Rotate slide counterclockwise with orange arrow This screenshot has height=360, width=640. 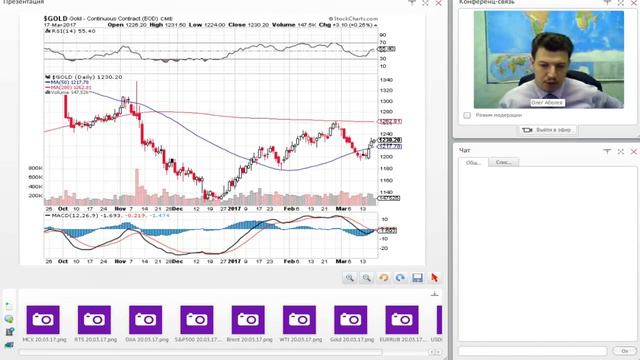(383, 278)
